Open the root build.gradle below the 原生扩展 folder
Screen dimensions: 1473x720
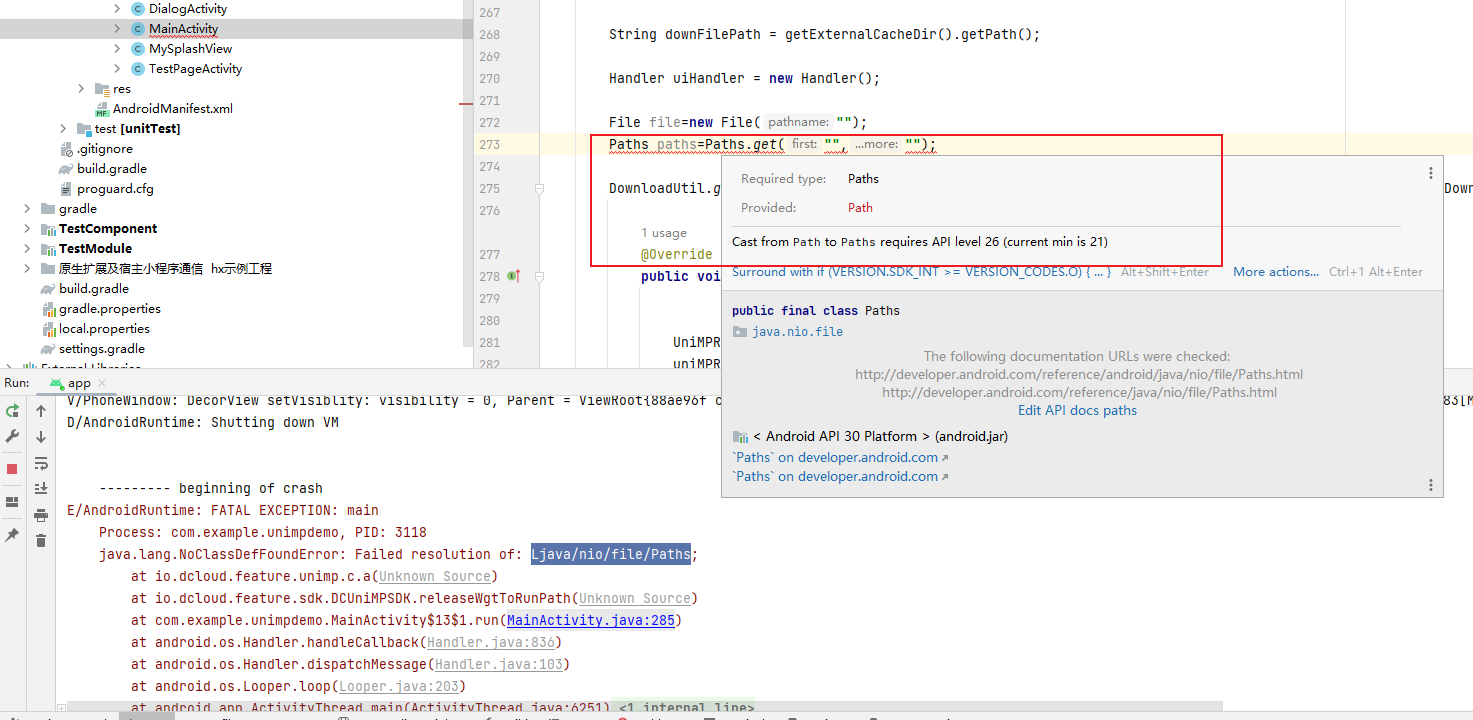(x=93, y=289)
